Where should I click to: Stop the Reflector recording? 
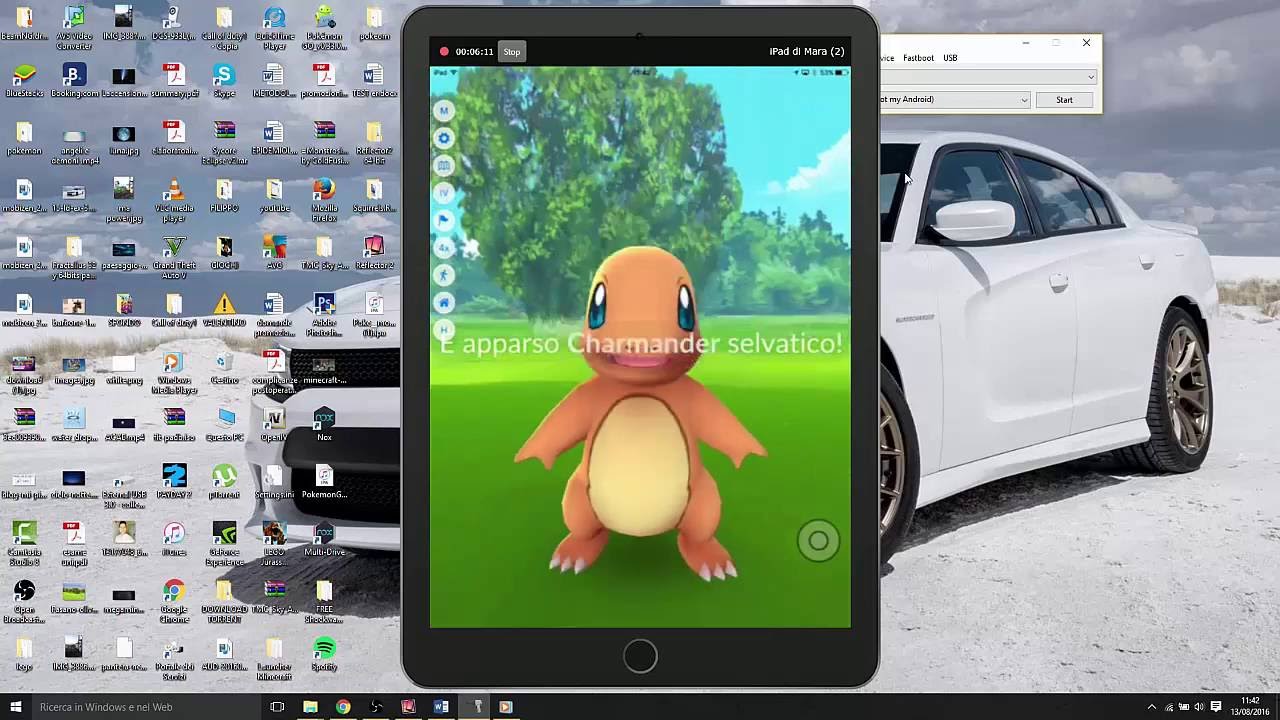(512, 51)
